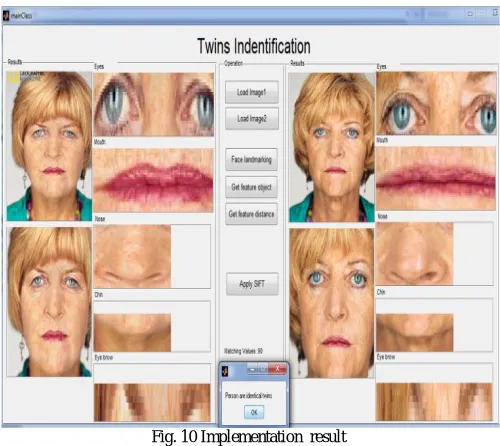Screen dimensions: 500x446
Task: Click left panel Eye brow crop image
Action: pyautogui.click(x=152, y=402)
